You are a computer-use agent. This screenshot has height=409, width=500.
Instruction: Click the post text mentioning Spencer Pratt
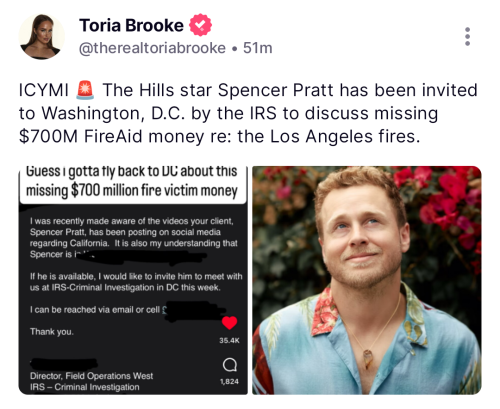click(248, 113)
